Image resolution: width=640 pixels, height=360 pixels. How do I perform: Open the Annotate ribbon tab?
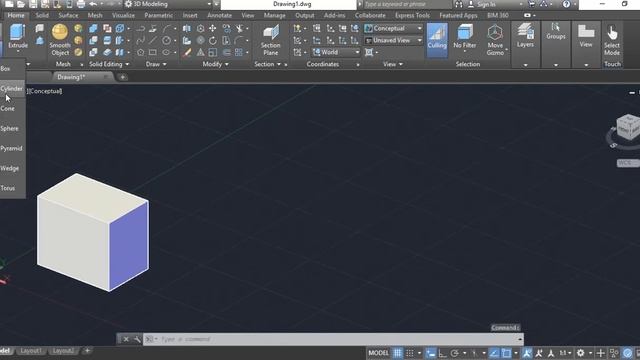(219, 15)
